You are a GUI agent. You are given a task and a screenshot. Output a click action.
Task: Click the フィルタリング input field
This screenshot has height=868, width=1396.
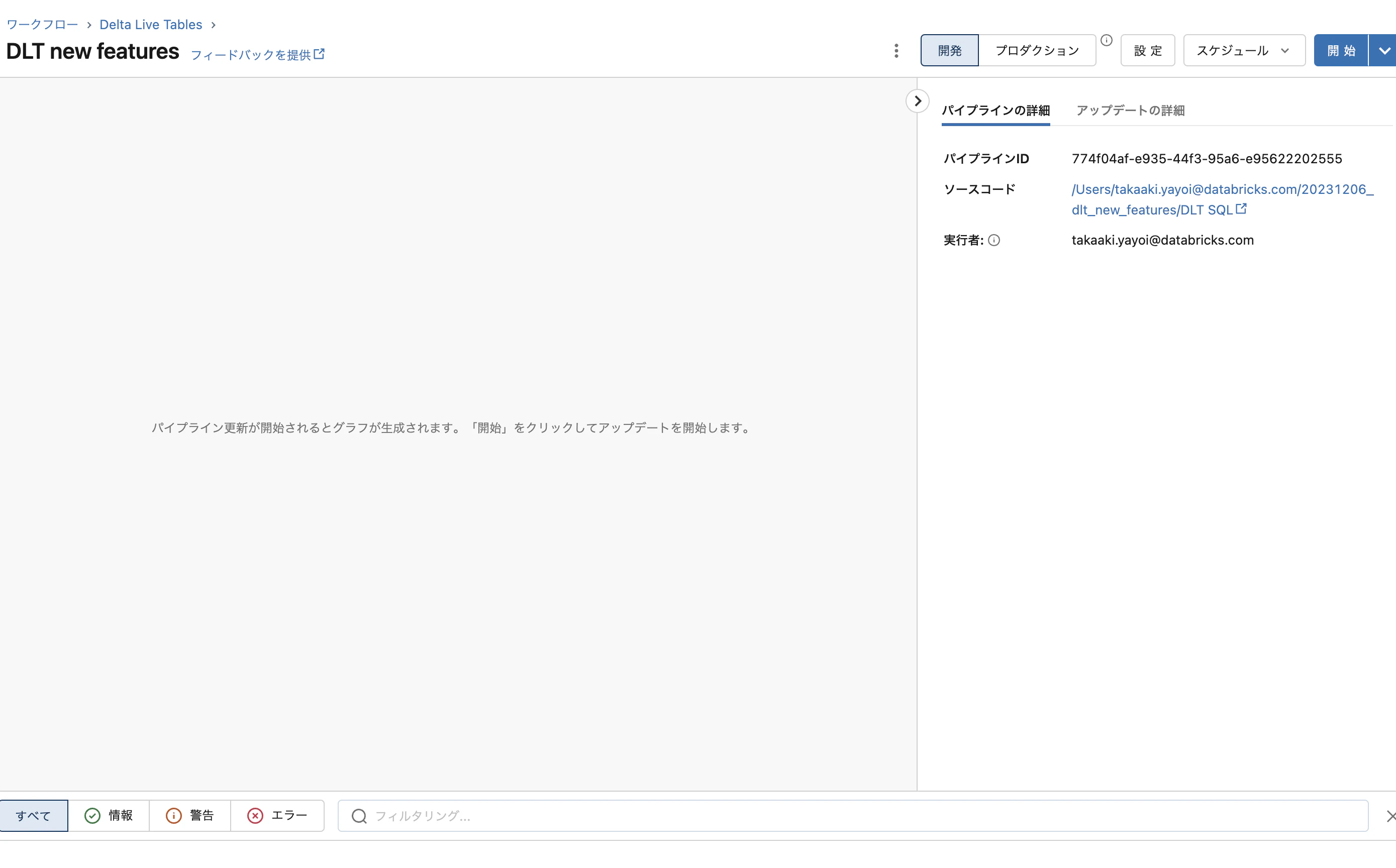574,816
